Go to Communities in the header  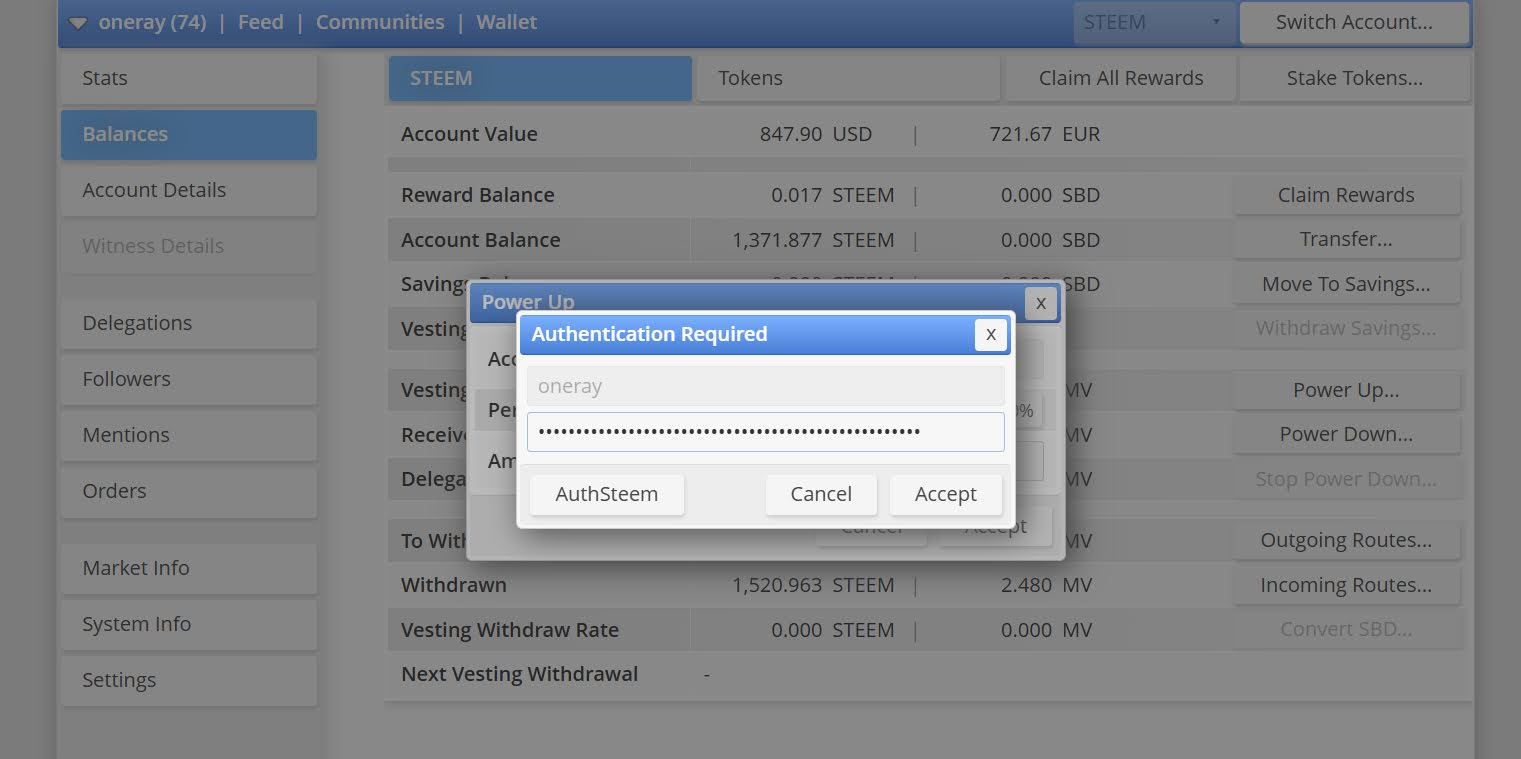pyautogui.click(x=380, y=22)
